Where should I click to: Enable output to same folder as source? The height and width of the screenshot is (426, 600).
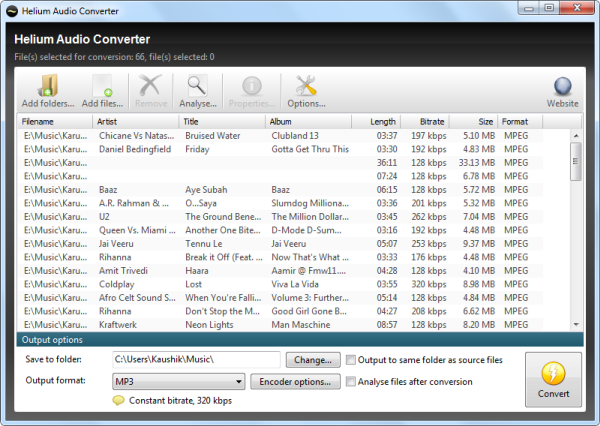pyautogui.click(x=352, y=360)
